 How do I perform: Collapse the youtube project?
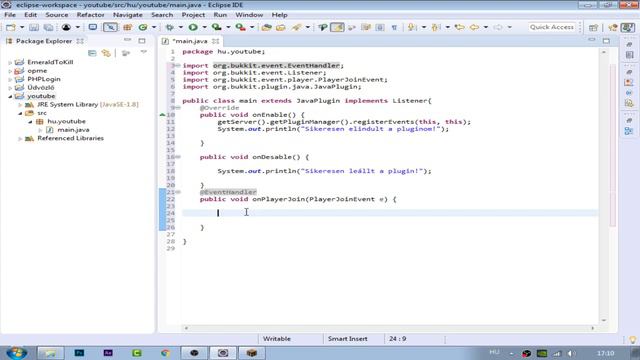pyautogui.click(x=10, y=96)
